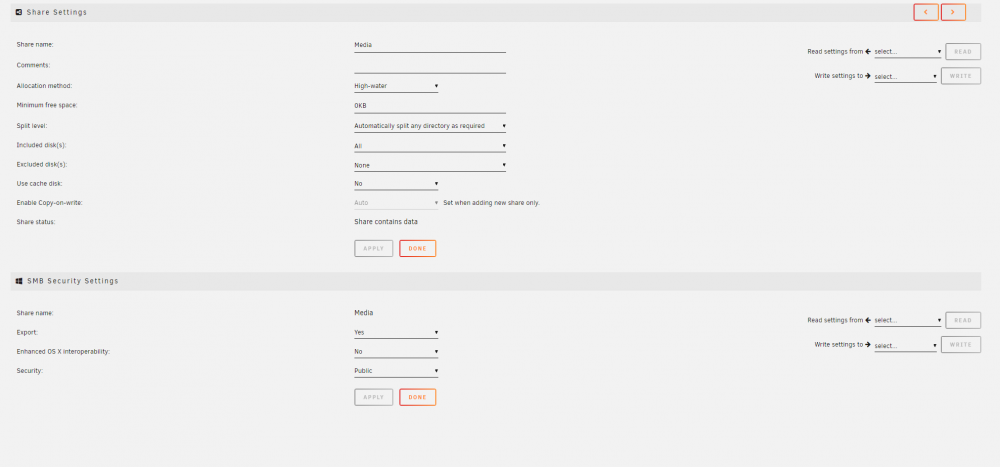Click the Windows icon beside SMB Security Settings
1000x467 pixels.
click(x=19, y=281)
